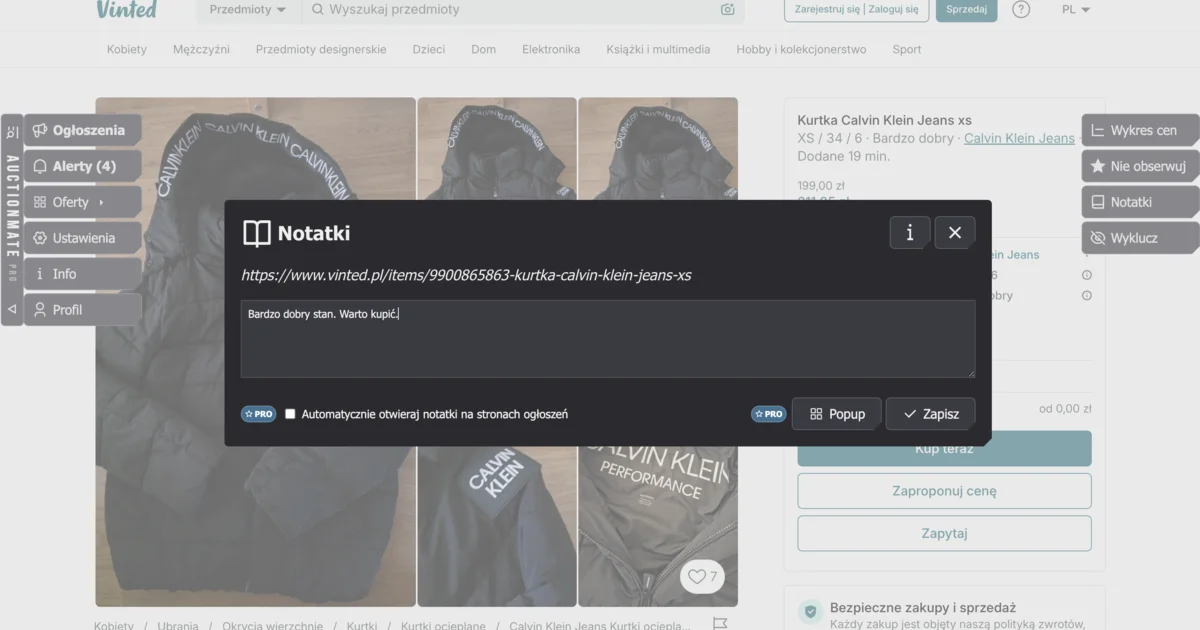Click Wyklucz to exclude this listing
This screenshot has width=1200, height=630.
pyautogui.click(x=1141, y=238)
